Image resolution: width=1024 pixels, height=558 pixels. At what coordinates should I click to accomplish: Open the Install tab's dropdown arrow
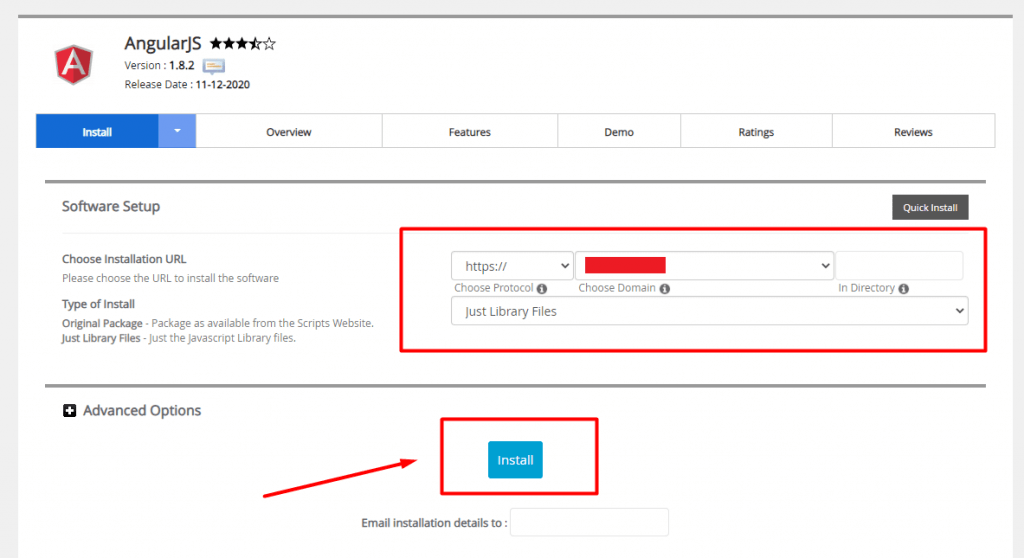[x=177, y=131]
